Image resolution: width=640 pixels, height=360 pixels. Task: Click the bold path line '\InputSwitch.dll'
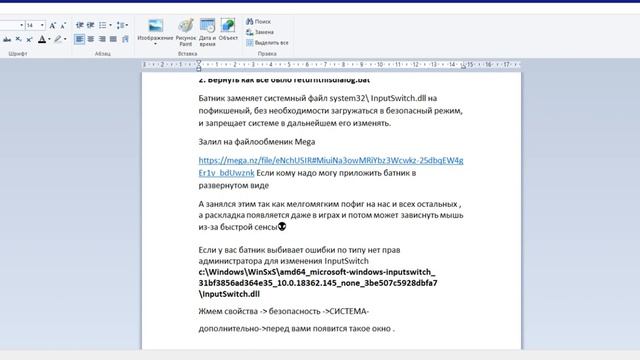point(229,294)
